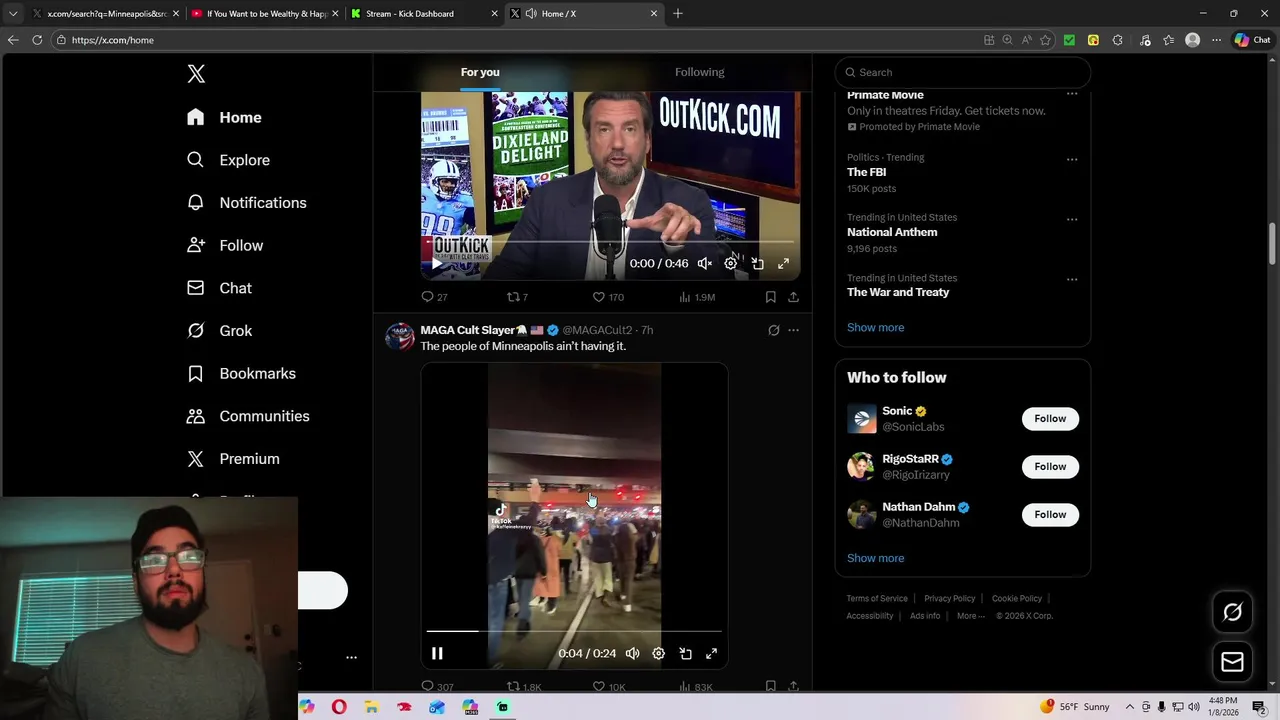Viewport: 1280px width, 720px height.
Task: Follow Nathan Dahm
Action: (x=1050, y=515)
